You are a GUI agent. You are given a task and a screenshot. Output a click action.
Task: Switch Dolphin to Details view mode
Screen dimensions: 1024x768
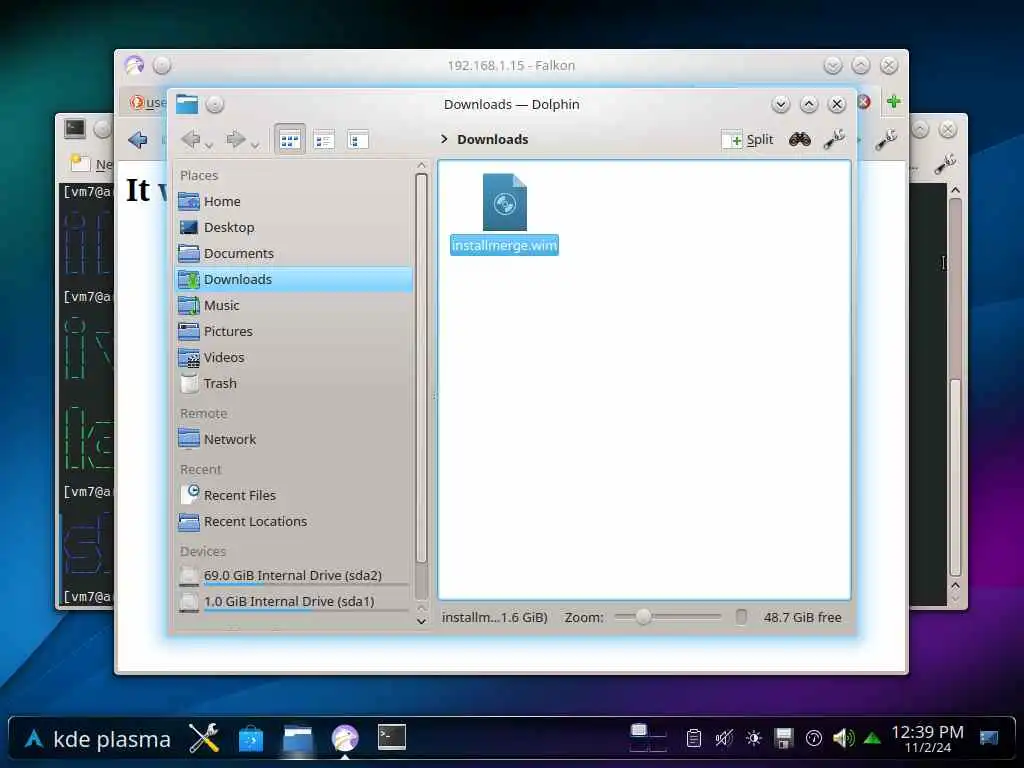pyautogui.click(x=358, y=139)
